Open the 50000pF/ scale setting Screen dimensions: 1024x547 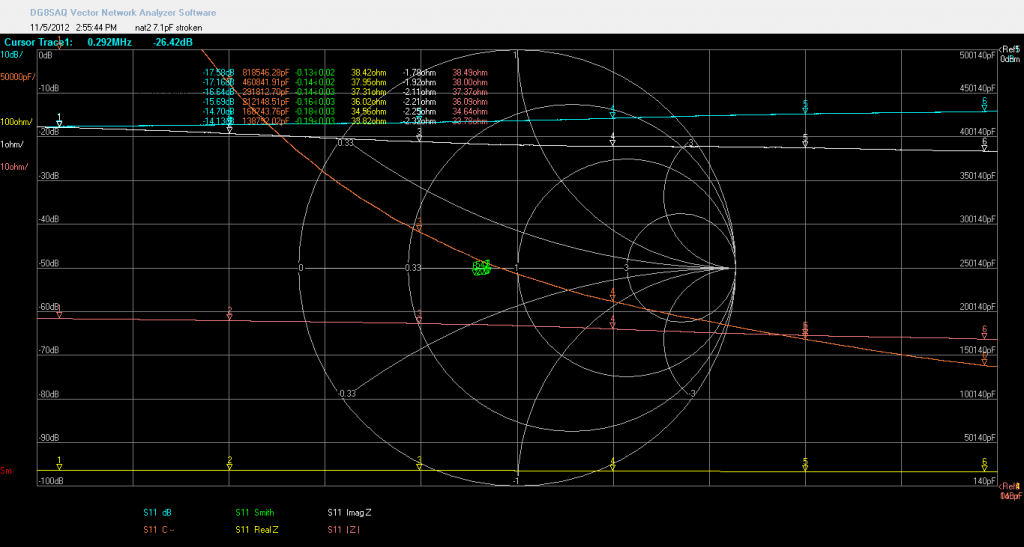tap(17, 76)
